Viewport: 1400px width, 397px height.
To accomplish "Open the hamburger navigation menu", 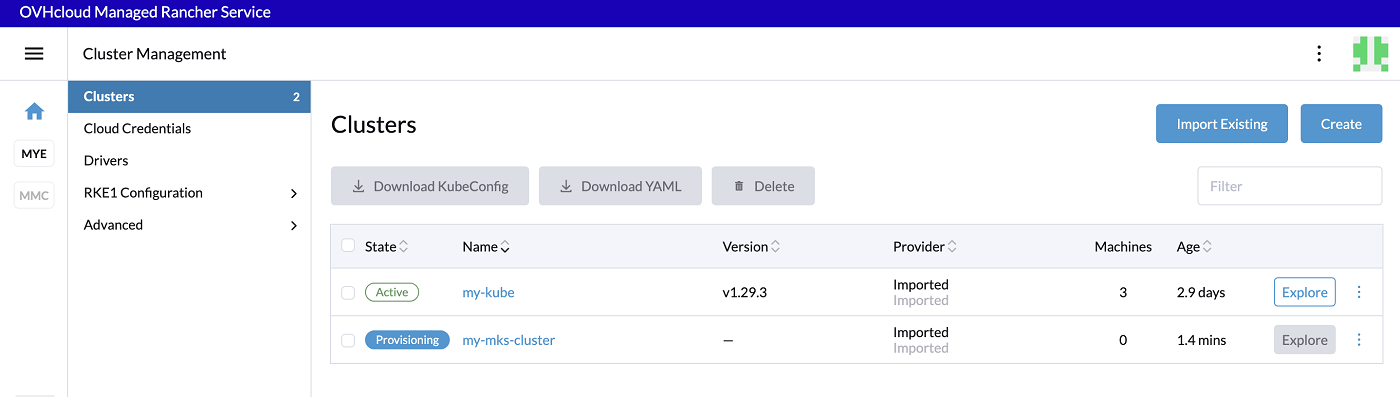I will (34, 54).
